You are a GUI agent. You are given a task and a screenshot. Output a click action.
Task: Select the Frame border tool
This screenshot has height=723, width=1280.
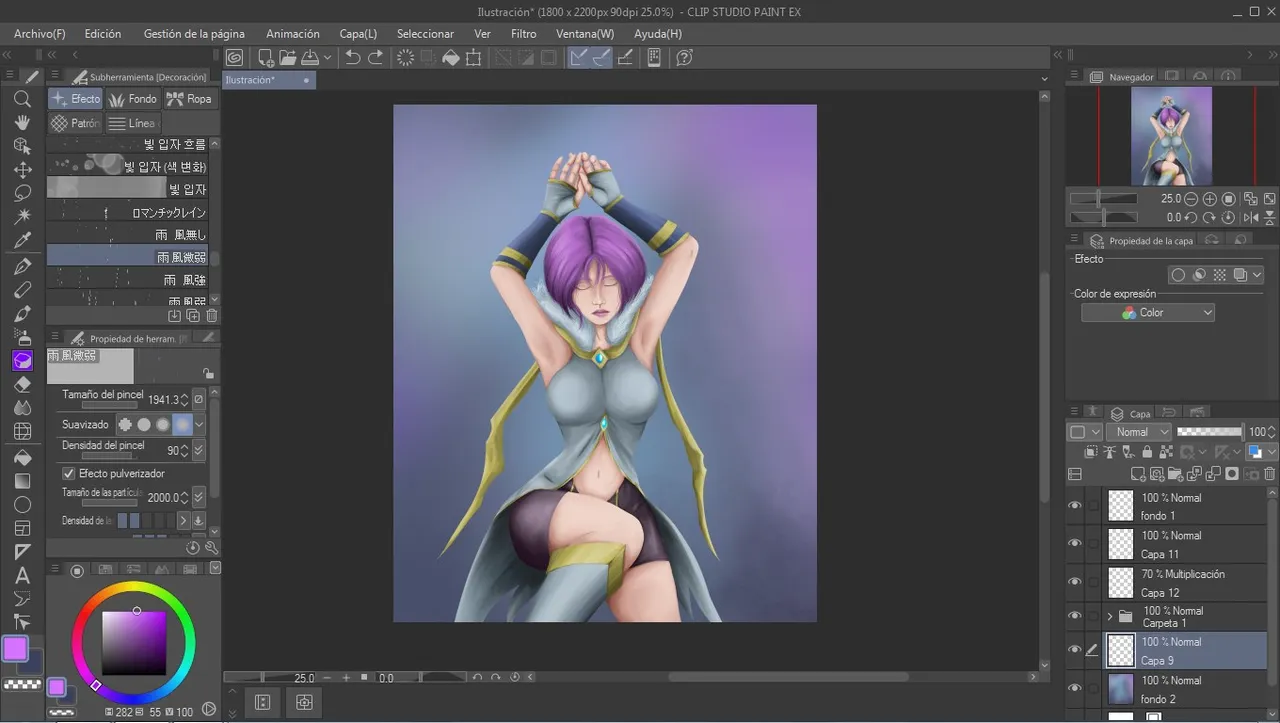tap(22, 528)
